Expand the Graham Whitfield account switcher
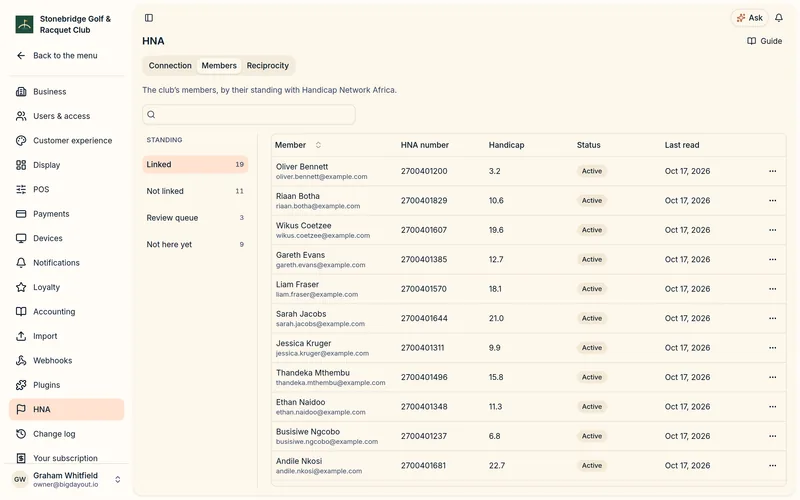The height and width of the screenshot is (500, 800). [66, 480]
